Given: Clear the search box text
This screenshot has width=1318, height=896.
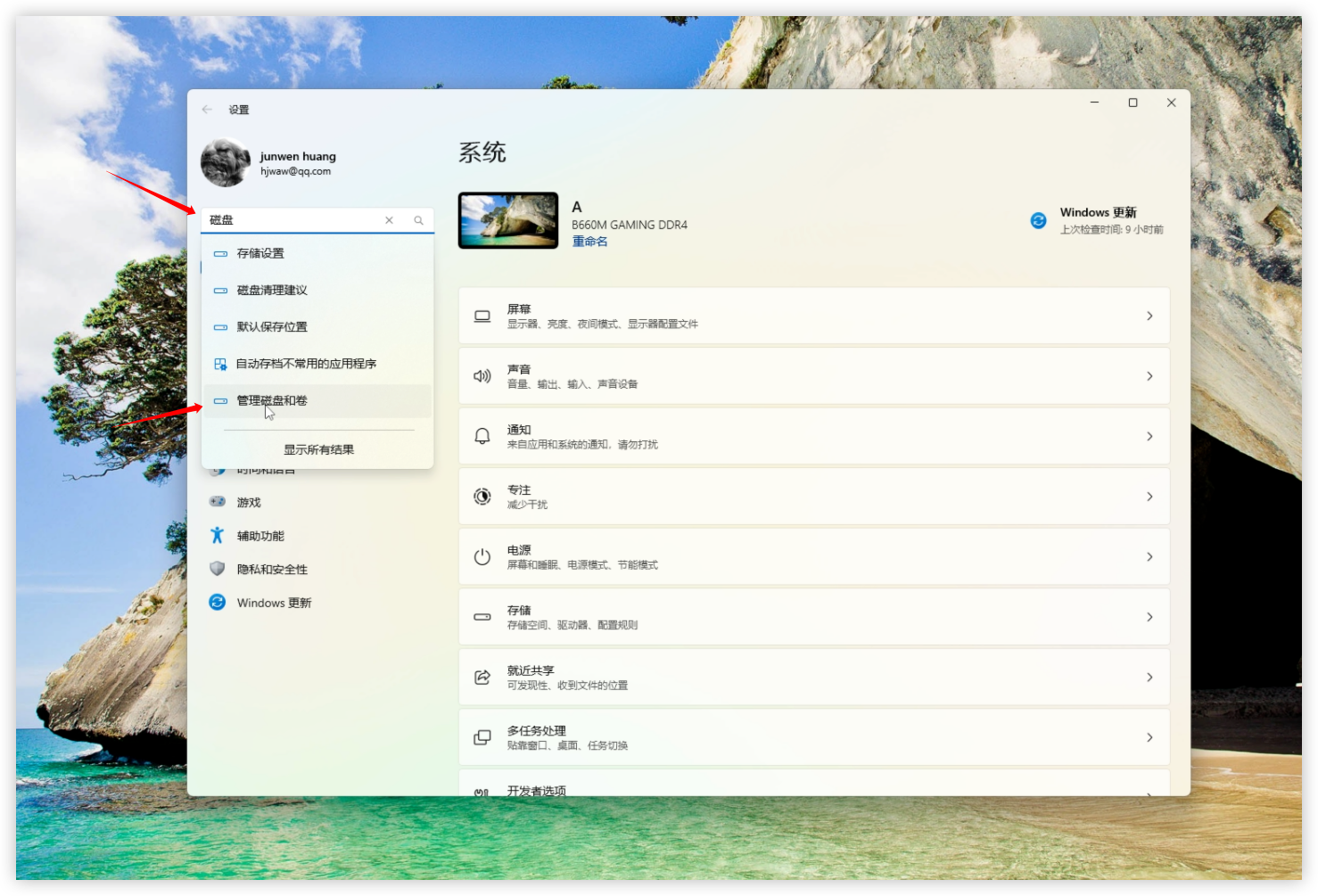Looking at the screenshot, I should [389, 220].
